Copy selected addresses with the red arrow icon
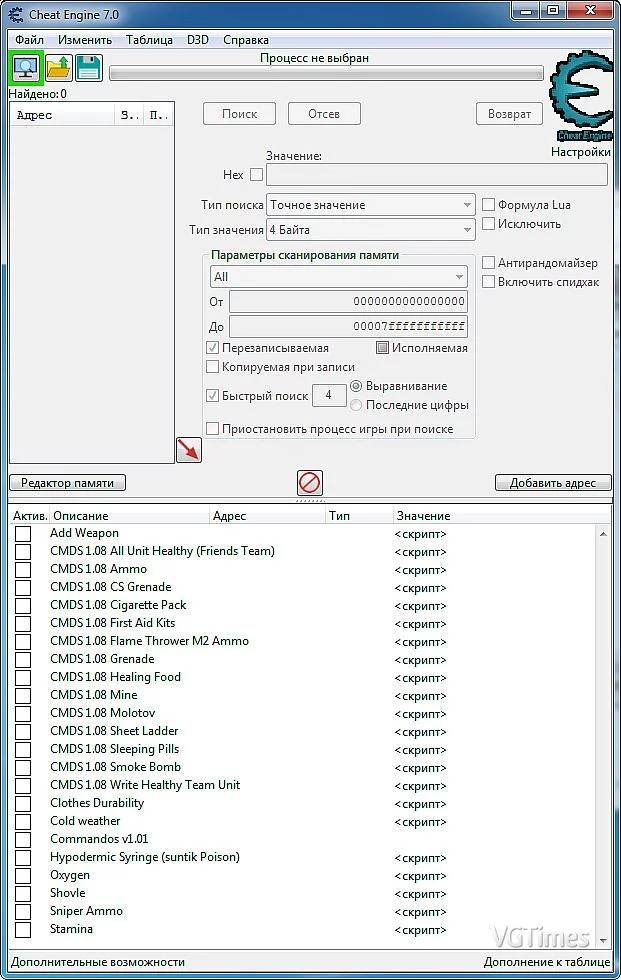The width and height of the screenshot is (621, 980). coord(189,449)
